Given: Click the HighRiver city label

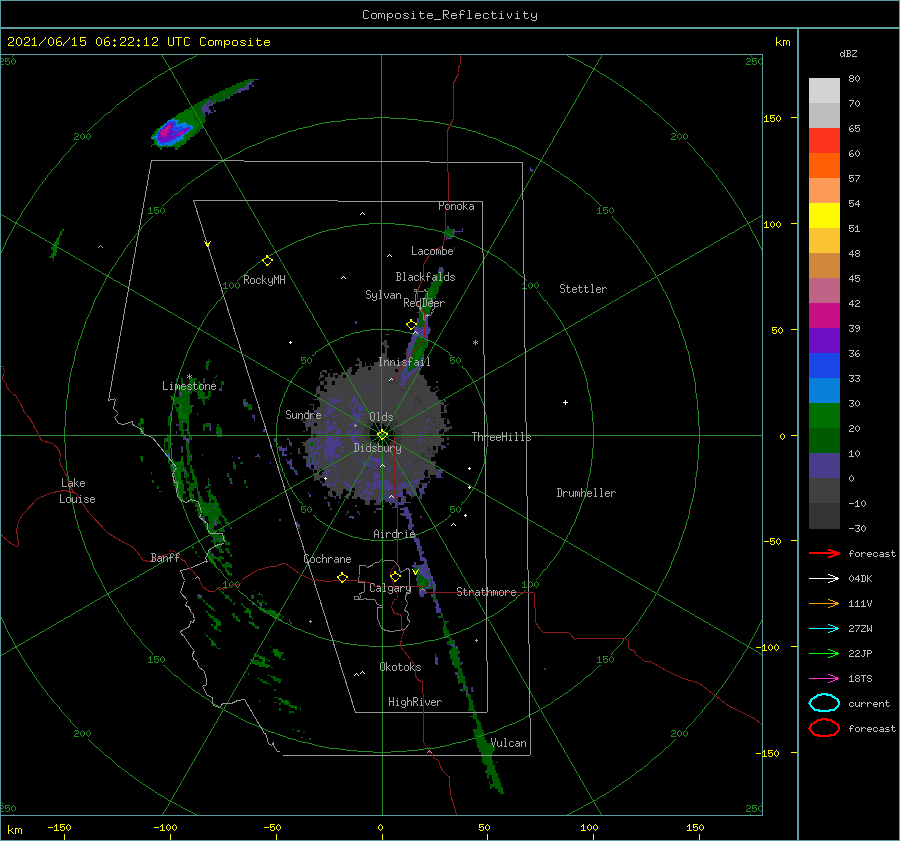Looking at the screenshot, I should tap(415, 702).
